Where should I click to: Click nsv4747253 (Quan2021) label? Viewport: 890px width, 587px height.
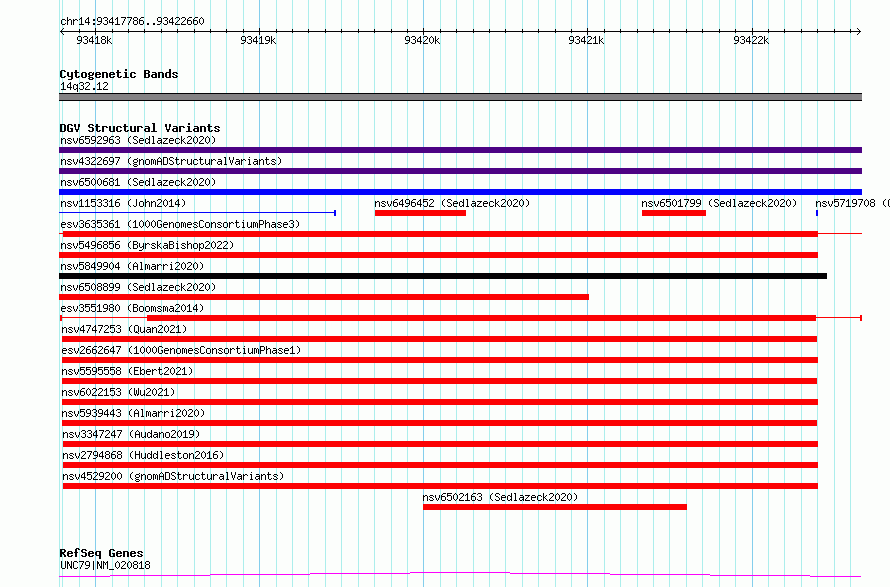coord(124,329)
